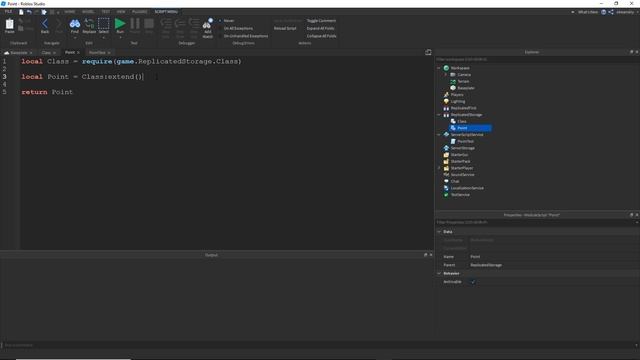Click the Expand All Folds button
The width and height of the screenshot is (640, 360).
(x=320, y=28)
